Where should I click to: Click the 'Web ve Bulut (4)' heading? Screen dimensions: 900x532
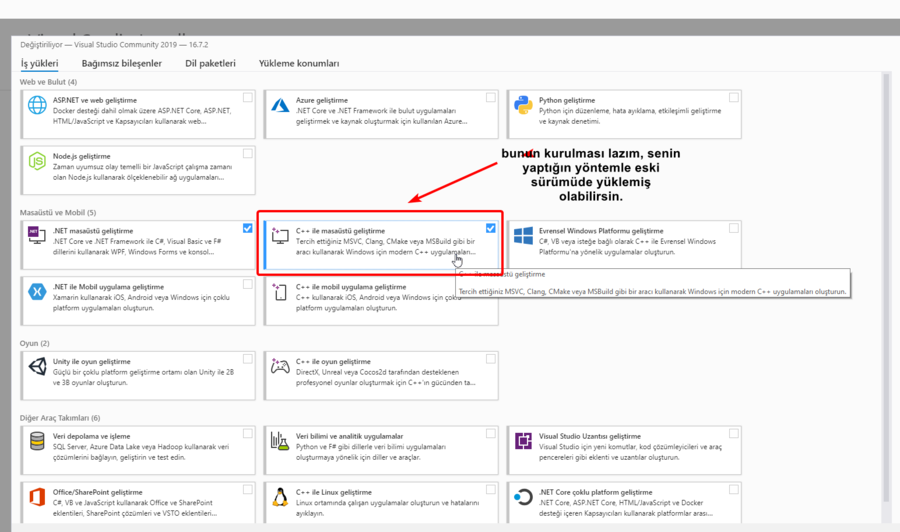pyautogui.click(x=48, y=82)
